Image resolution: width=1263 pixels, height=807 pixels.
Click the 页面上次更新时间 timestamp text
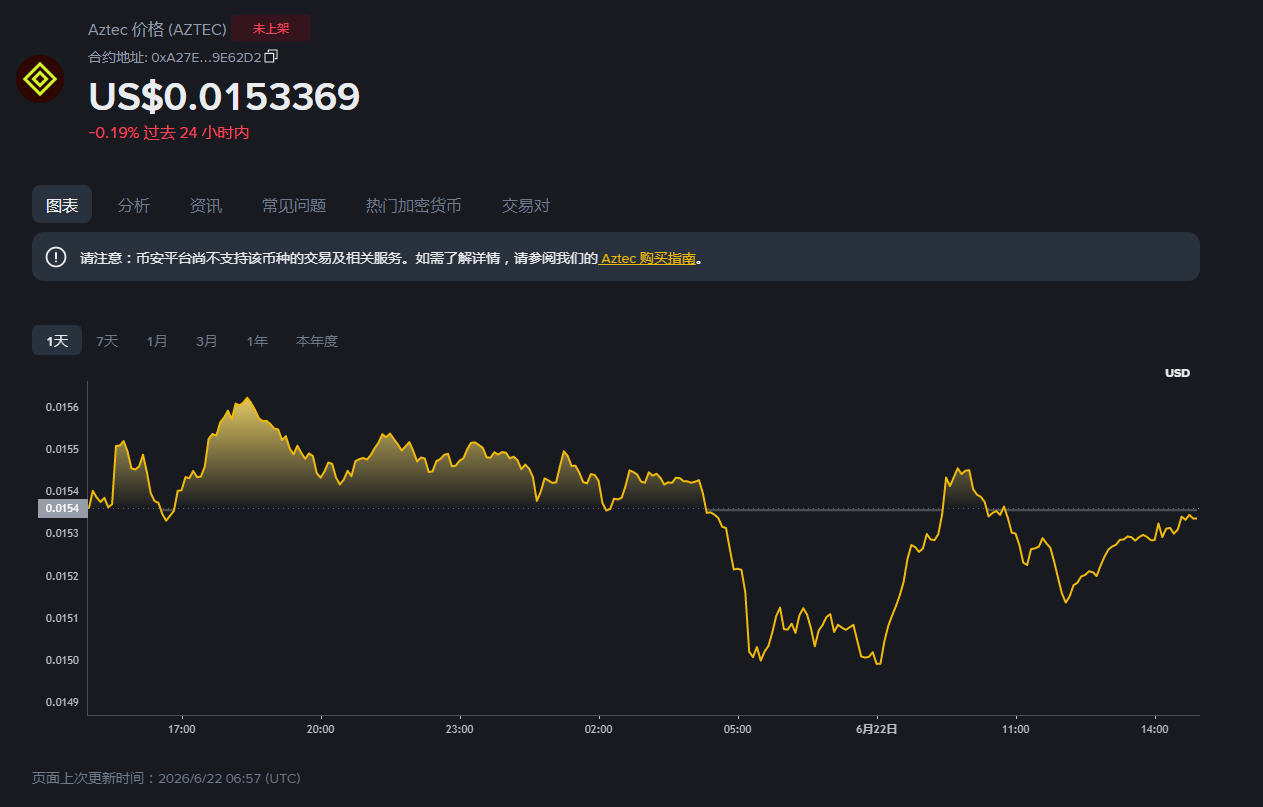[166, 778]
